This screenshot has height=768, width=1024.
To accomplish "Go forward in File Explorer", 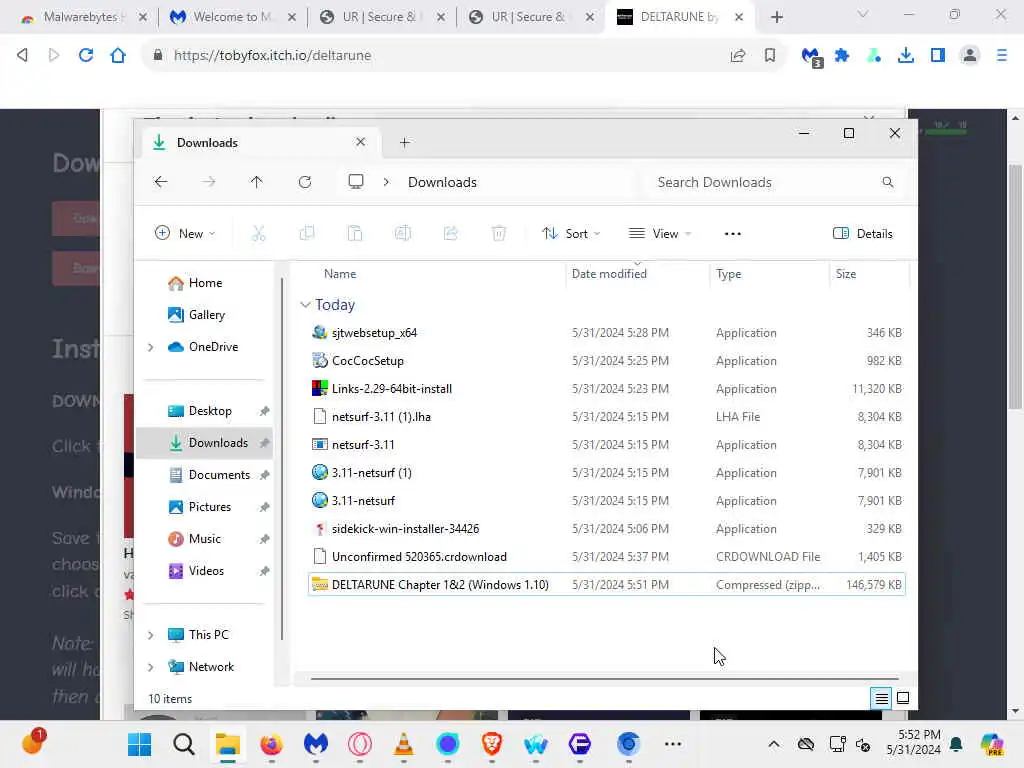I will [x=208, y=182].
